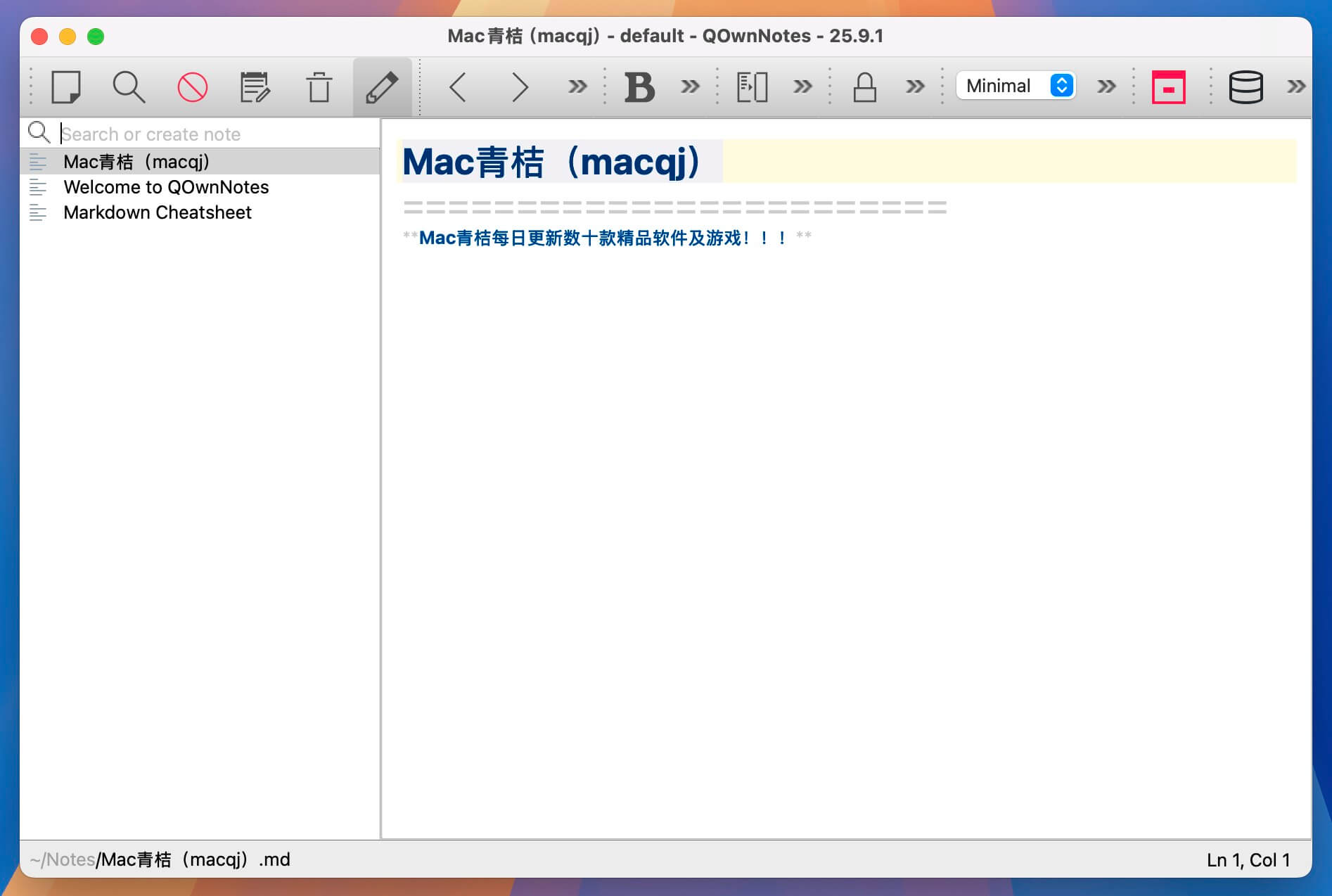Expand overflow chevrons after forward arrow
Screen dimensions: 1332x896
point(577,87)
